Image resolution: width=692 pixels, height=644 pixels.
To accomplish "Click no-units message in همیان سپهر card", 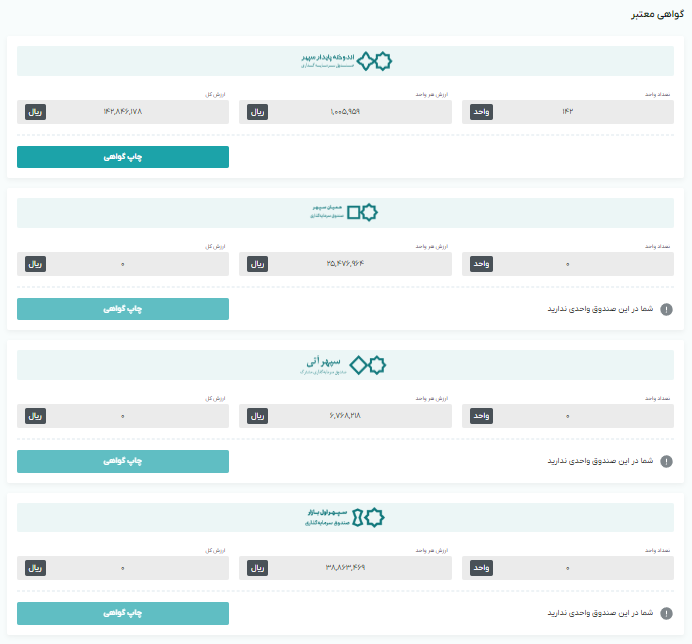I will [x=600, y=309].
